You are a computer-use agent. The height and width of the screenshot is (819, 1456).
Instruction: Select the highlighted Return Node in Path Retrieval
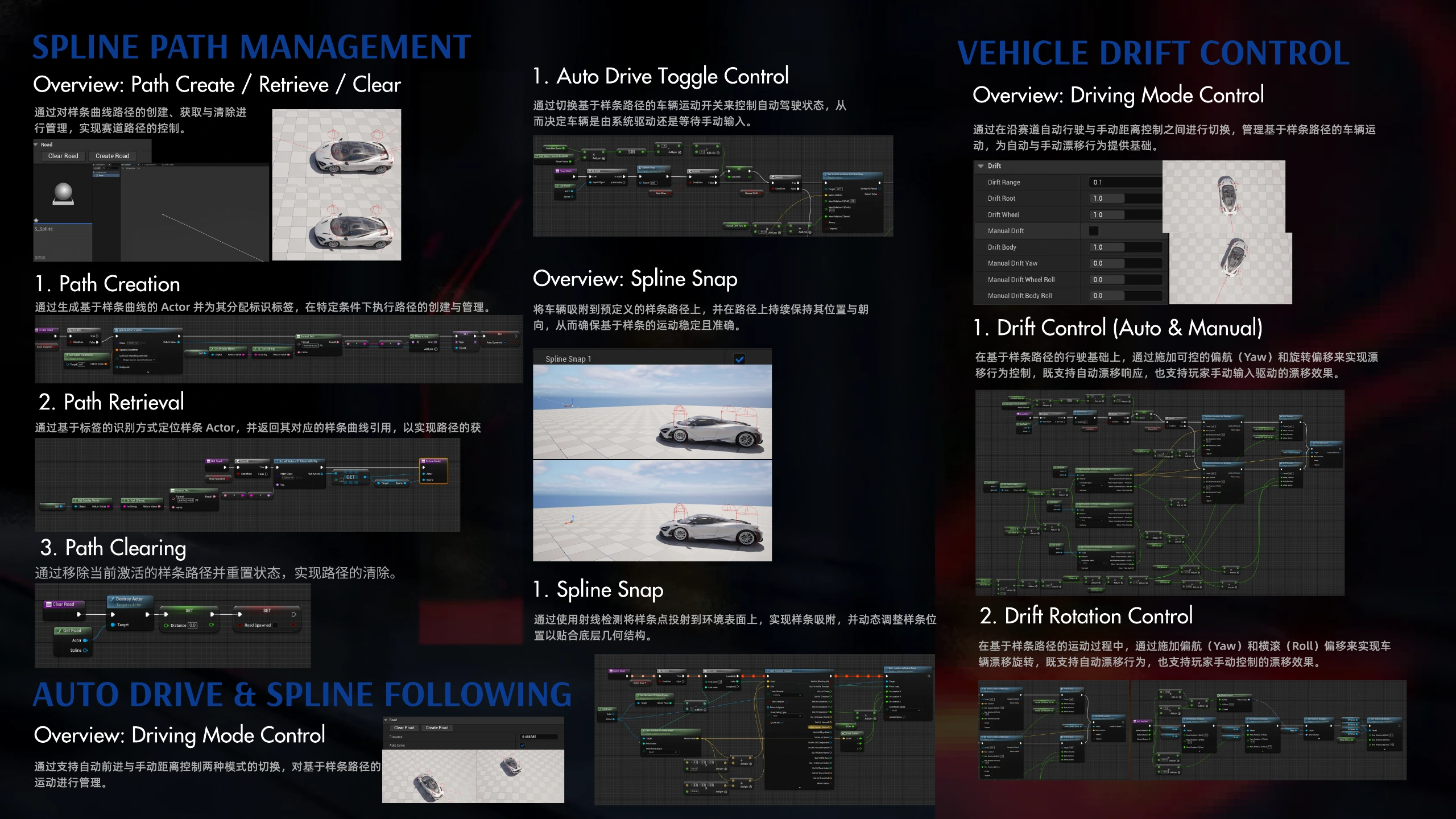434,471
